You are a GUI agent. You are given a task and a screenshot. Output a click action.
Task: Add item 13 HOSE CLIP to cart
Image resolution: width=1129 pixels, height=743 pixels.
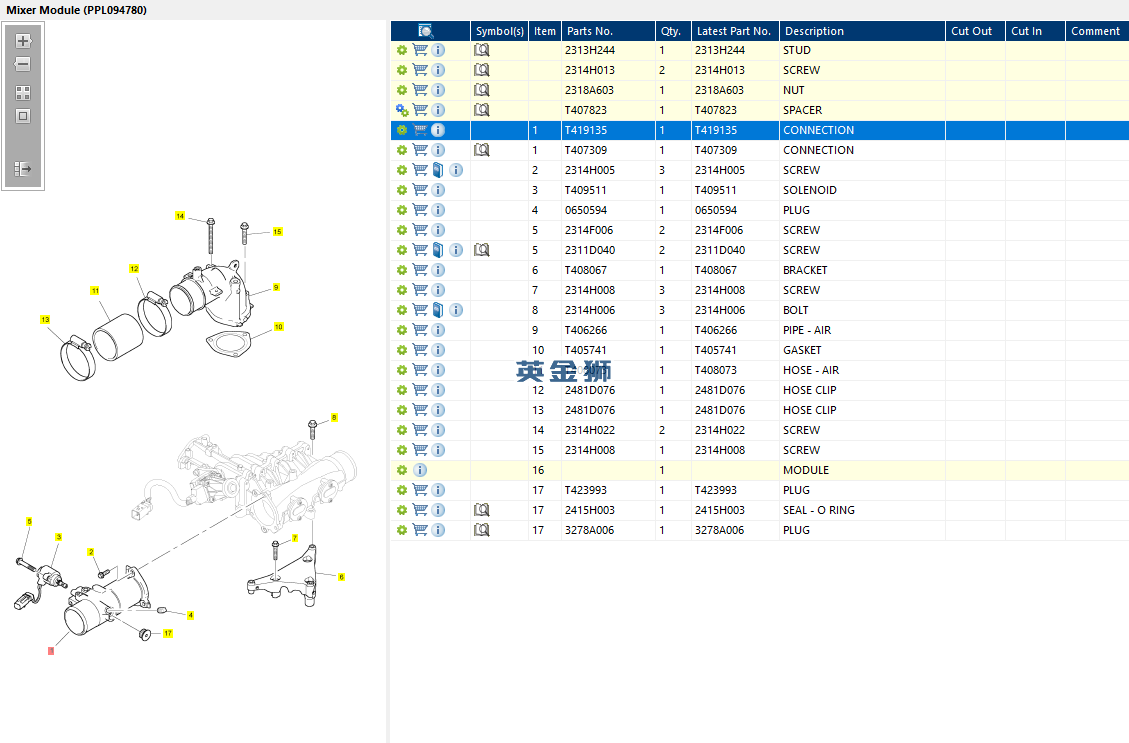pos(420,410)
